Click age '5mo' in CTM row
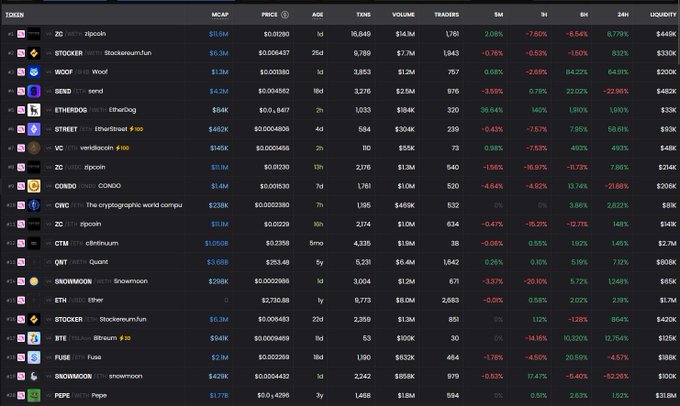The height and width of the screenshot is (406, 680). 316,243
